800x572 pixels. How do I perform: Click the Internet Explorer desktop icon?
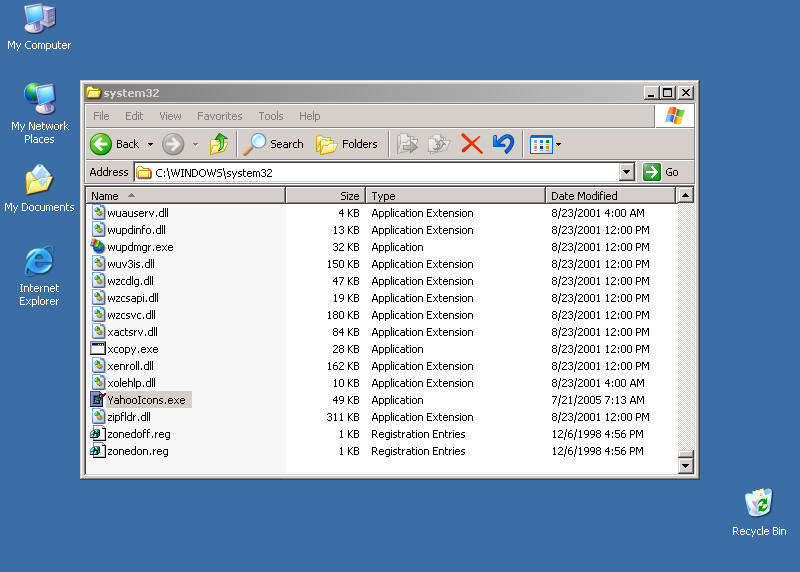pos(39,277)
